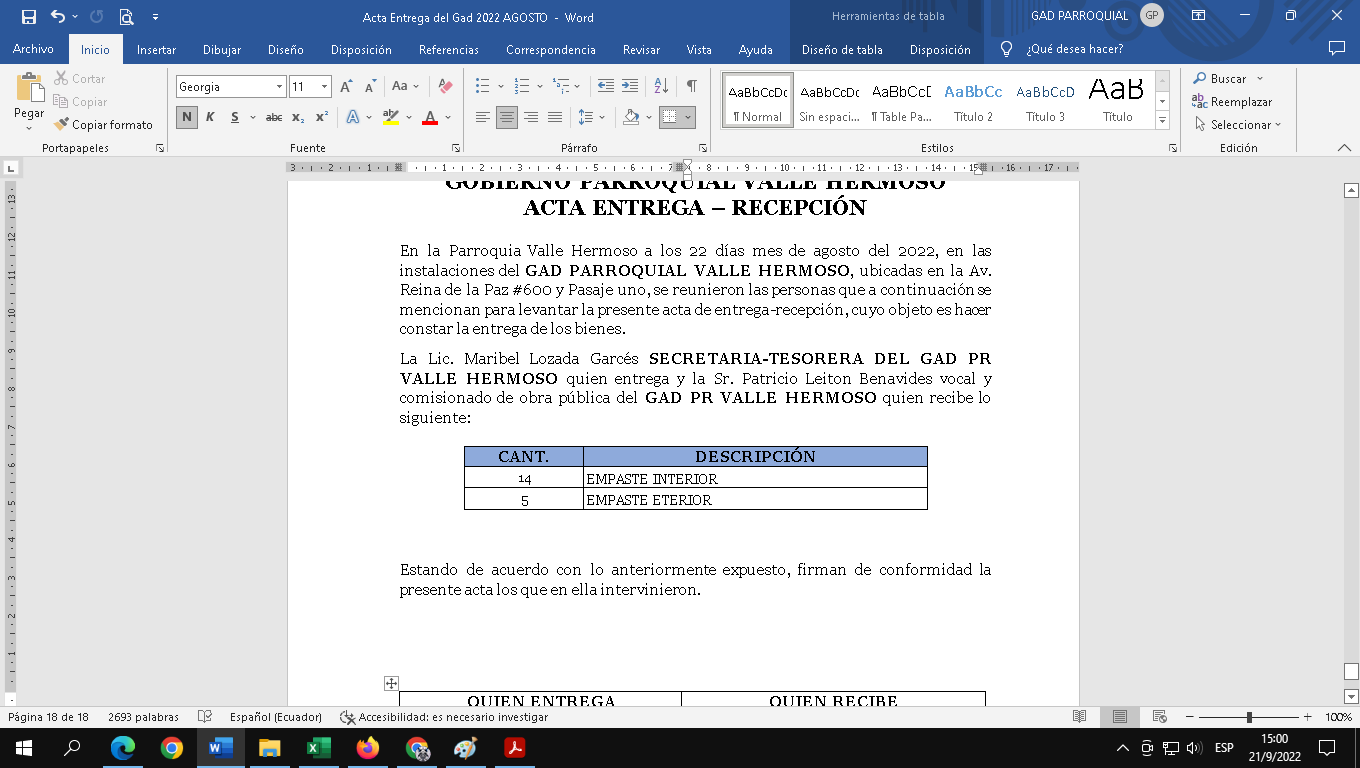Toggle Show paragraph marks (pilcrow)
Screen dimensions: 1360x768
[691, 87]
